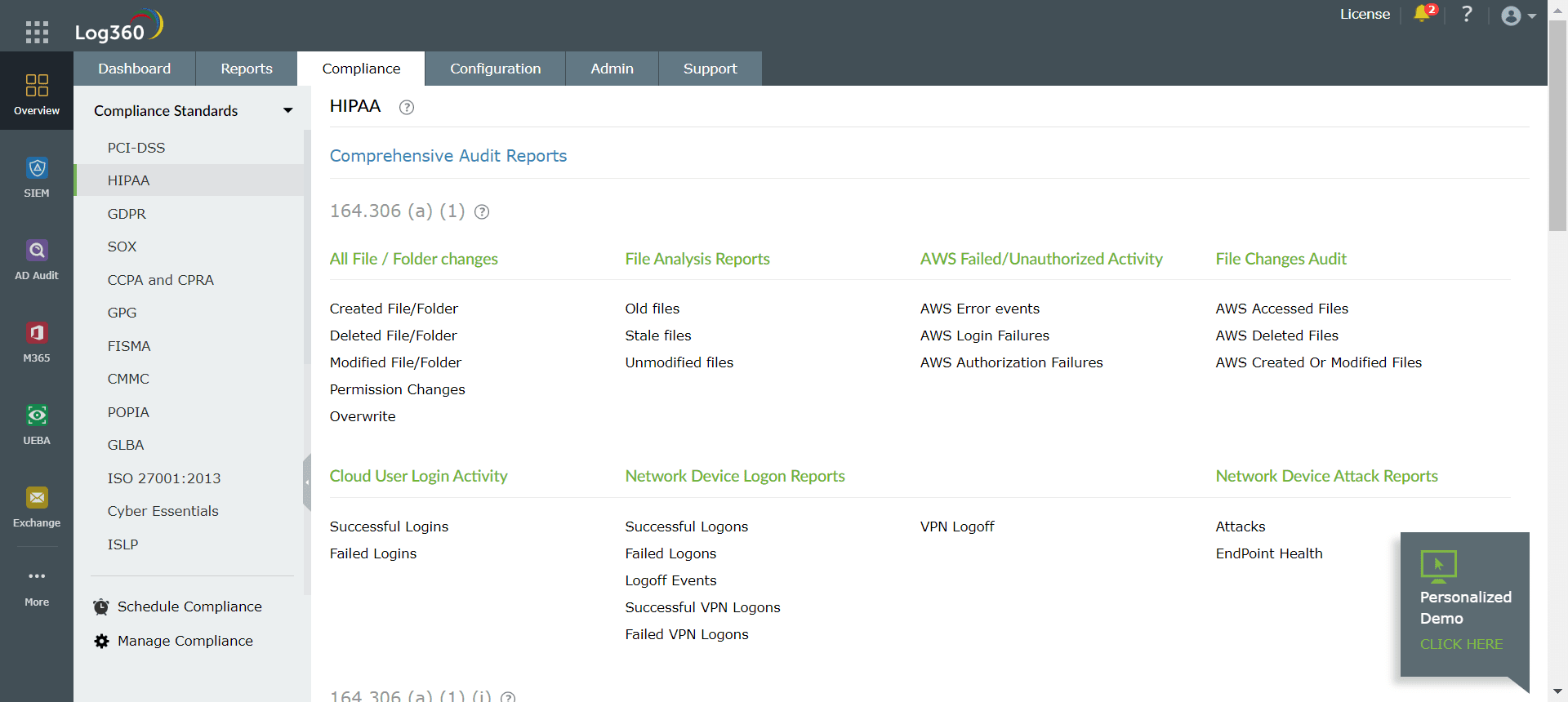Open the user account dropdown
The height and width of the screenshot is (702, 1568).
pyautogui.click(x=1518, y=16)
